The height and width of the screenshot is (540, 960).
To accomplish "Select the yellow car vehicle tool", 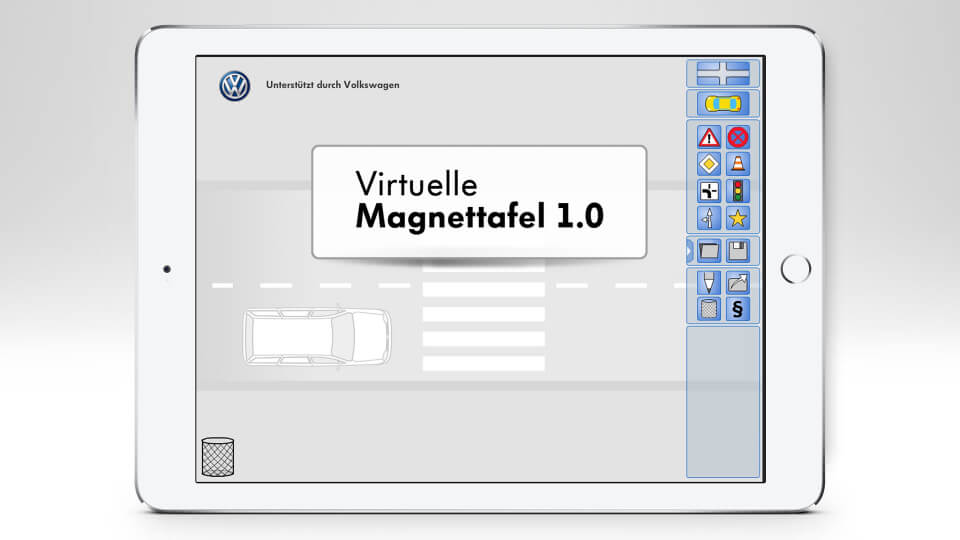I will (x=722, y=104).
